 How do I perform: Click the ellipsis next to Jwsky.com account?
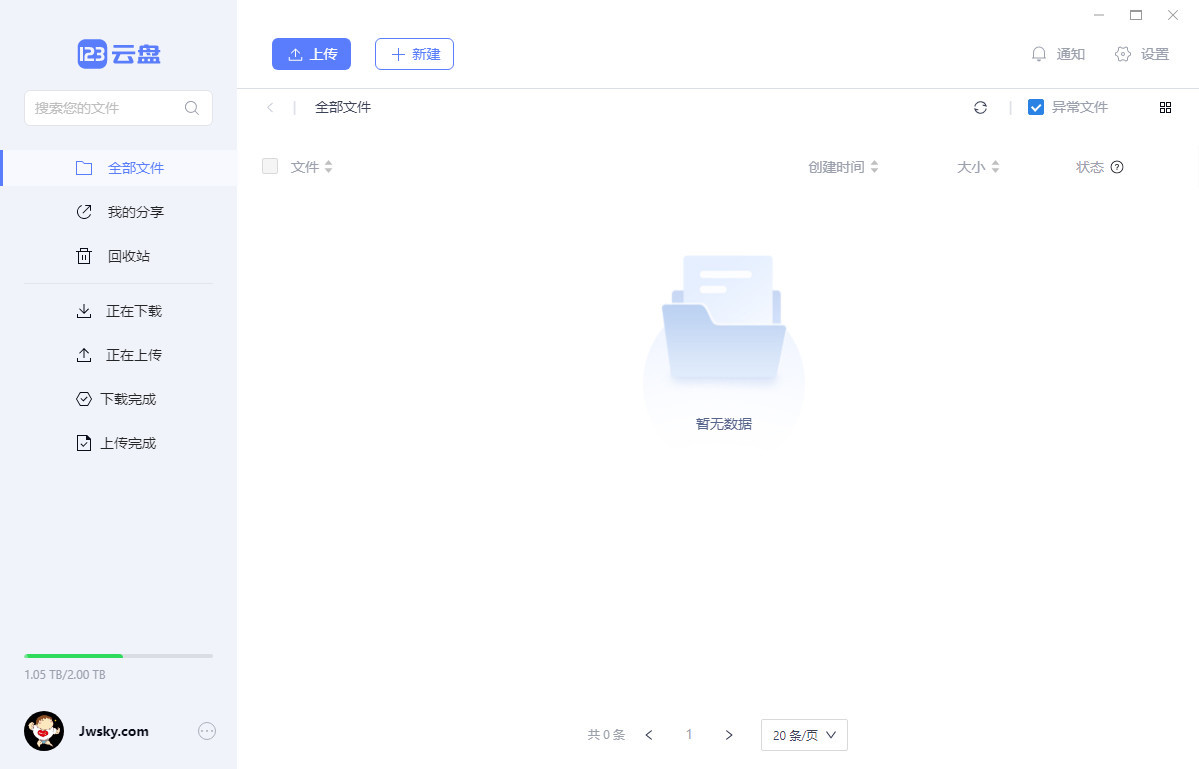tap(206, 731)
